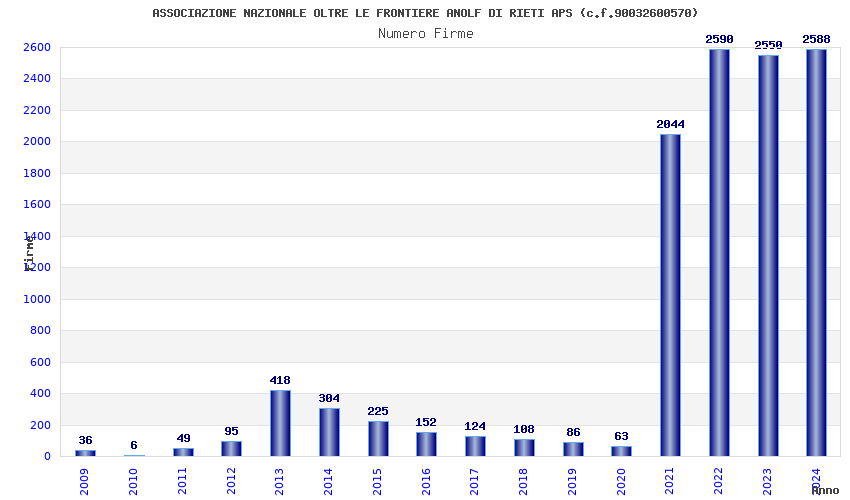Click the 2009 bar labeled 36
850x500 pixels.
tap(85, 453)
